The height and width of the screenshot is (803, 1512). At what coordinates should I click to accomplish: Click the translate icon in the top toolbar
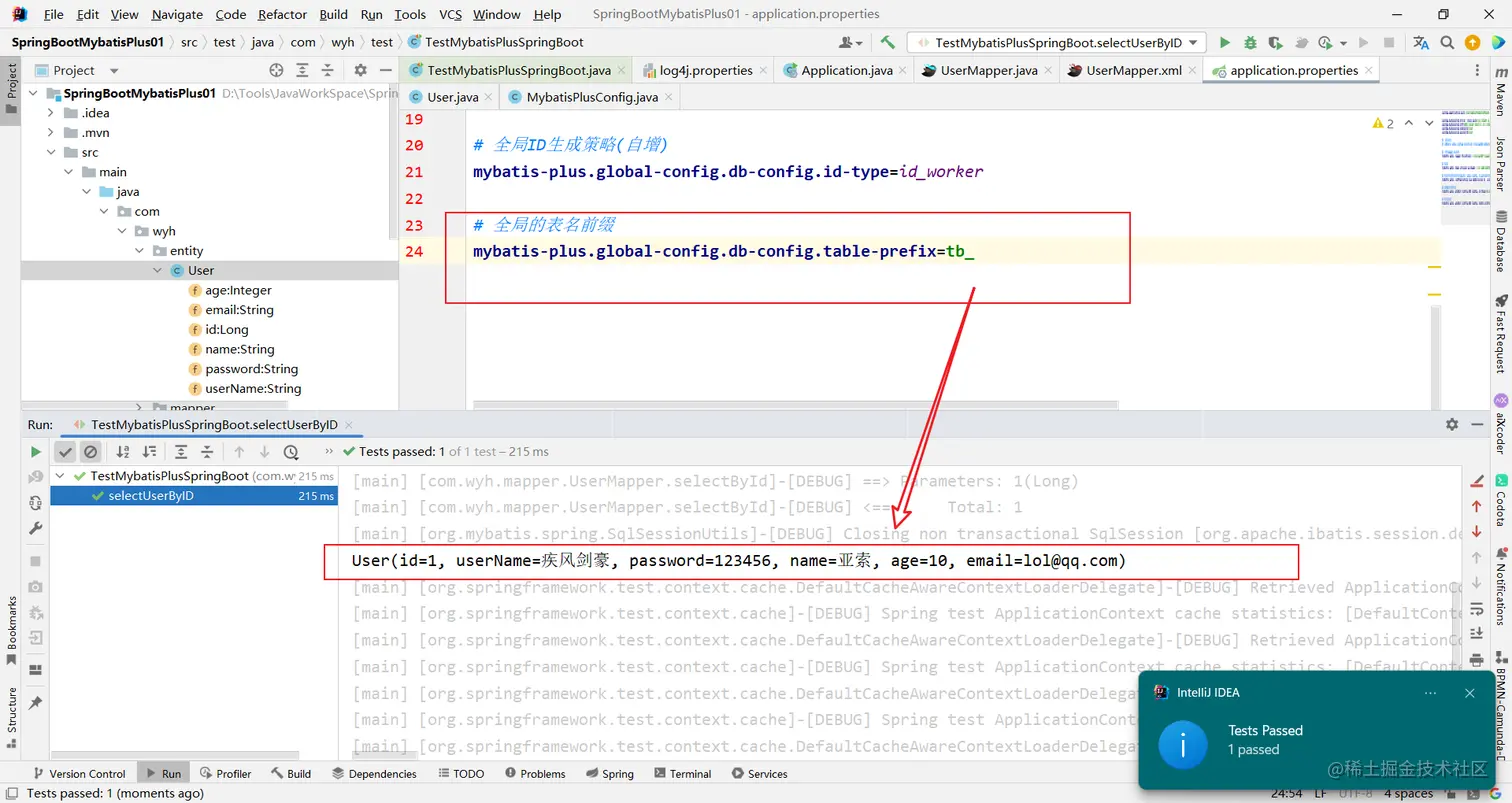tap(1421, 43)
